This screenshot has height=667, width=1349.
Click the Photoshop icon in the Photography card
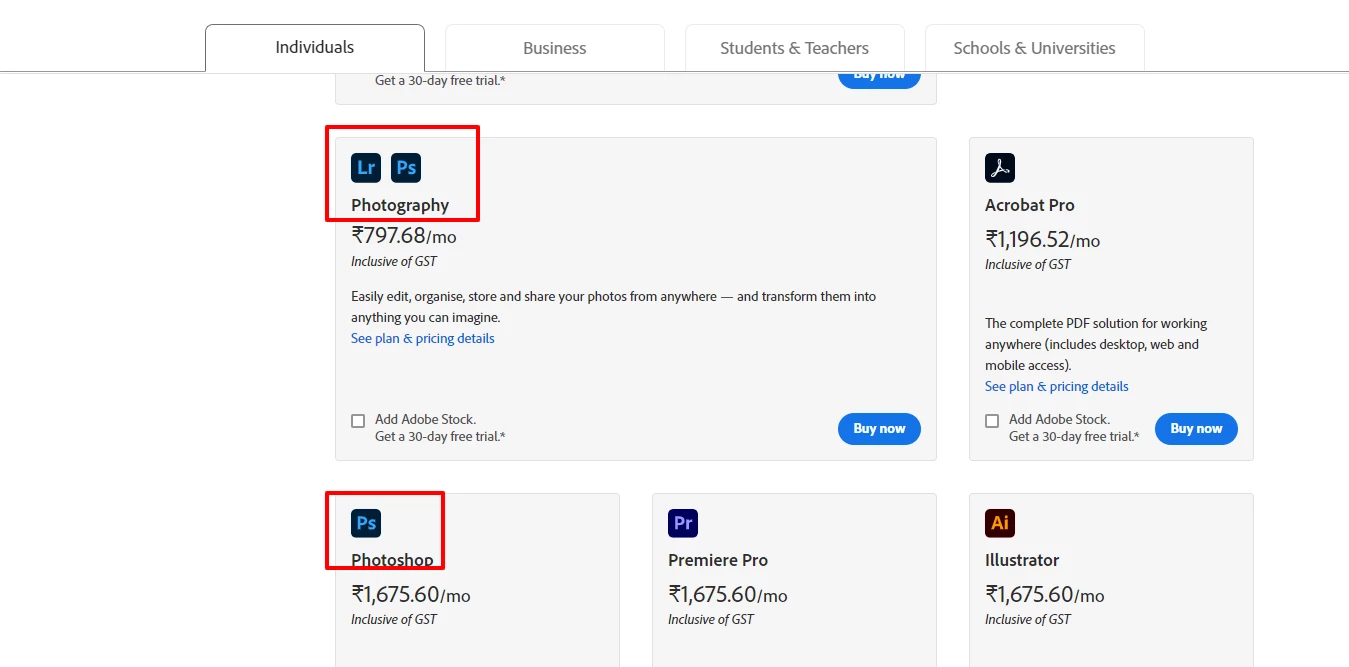406,168
